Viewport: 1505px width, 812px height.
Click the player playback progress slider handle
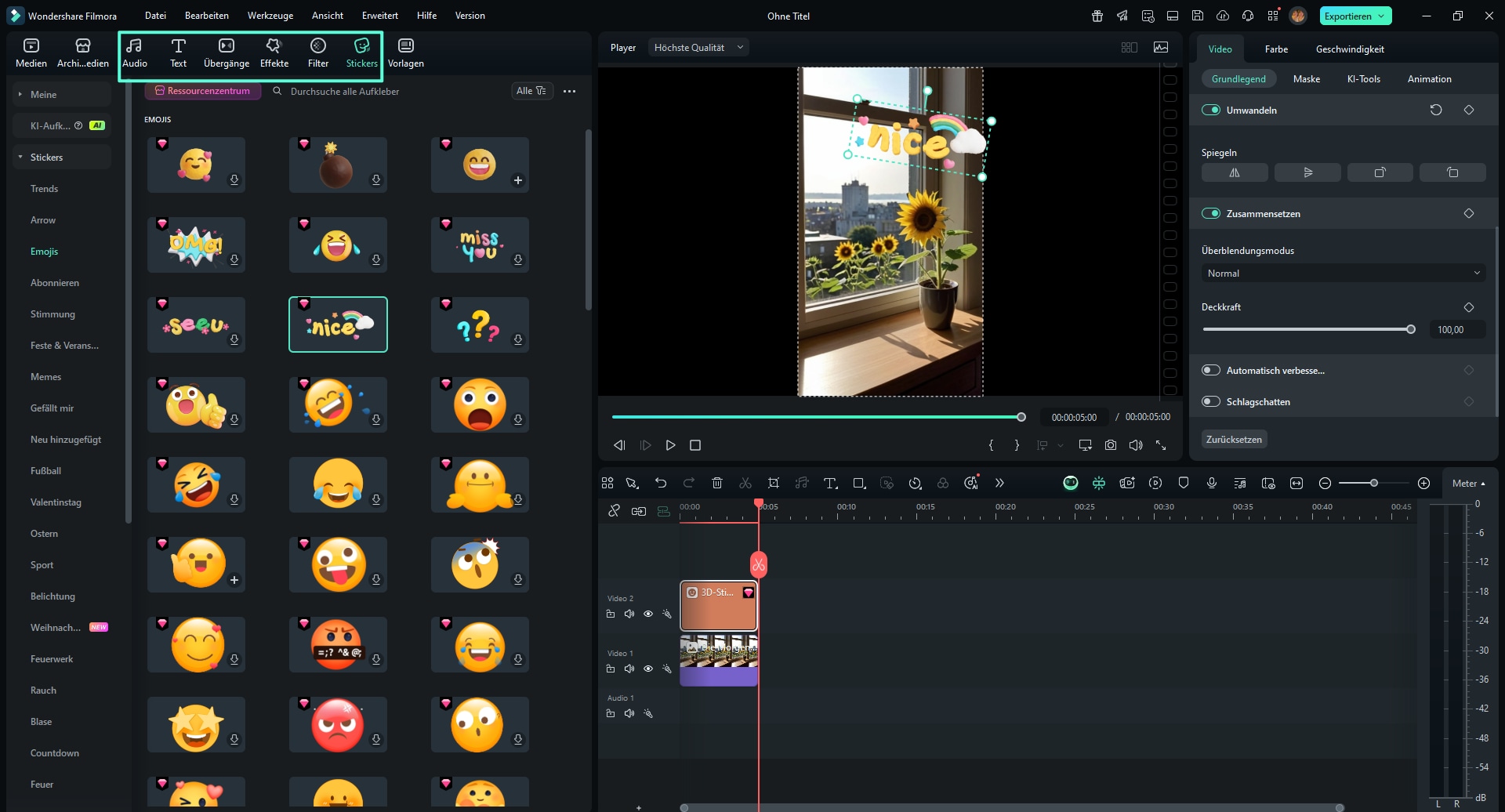click(1021, 417)
